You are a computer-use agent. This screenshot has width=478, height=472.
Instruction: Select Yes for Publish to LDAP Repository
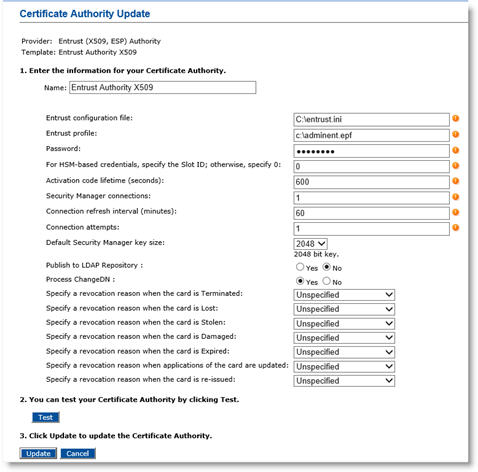300,267
